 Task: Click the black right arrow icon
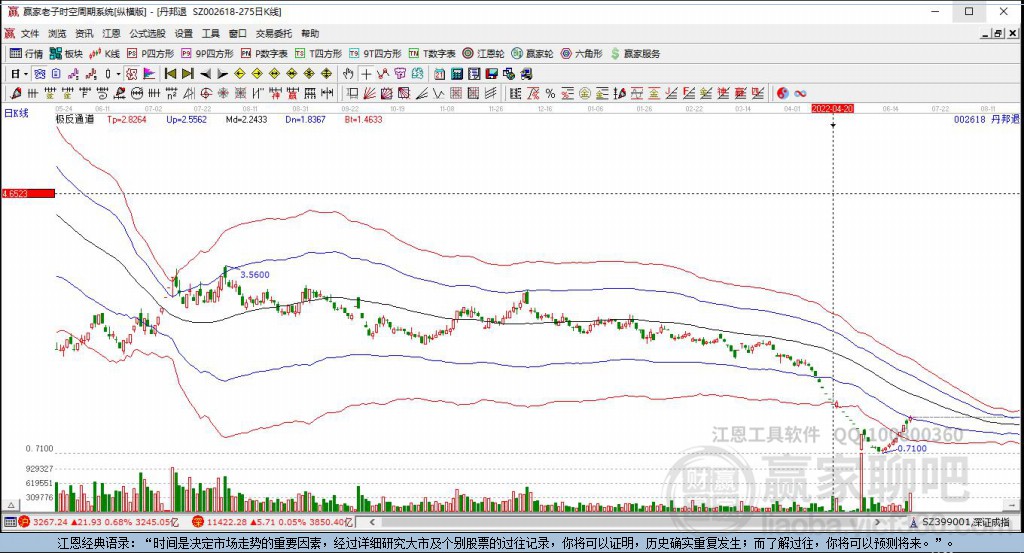(x=223, y=74)
